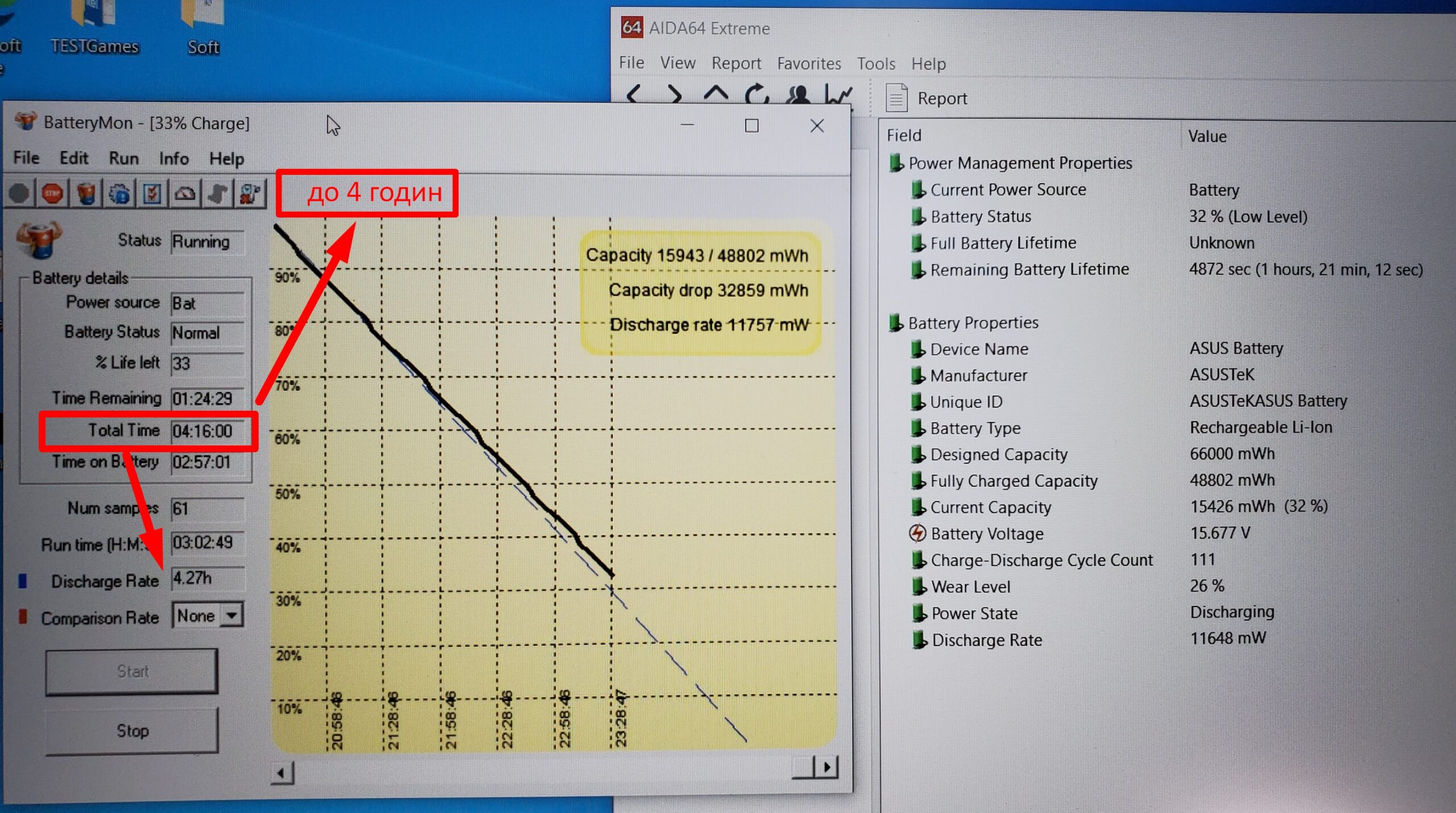The width and height of the screenshot is (1456, 813).
Task: Open battery information via battery can icon
Action: [86, 194]
